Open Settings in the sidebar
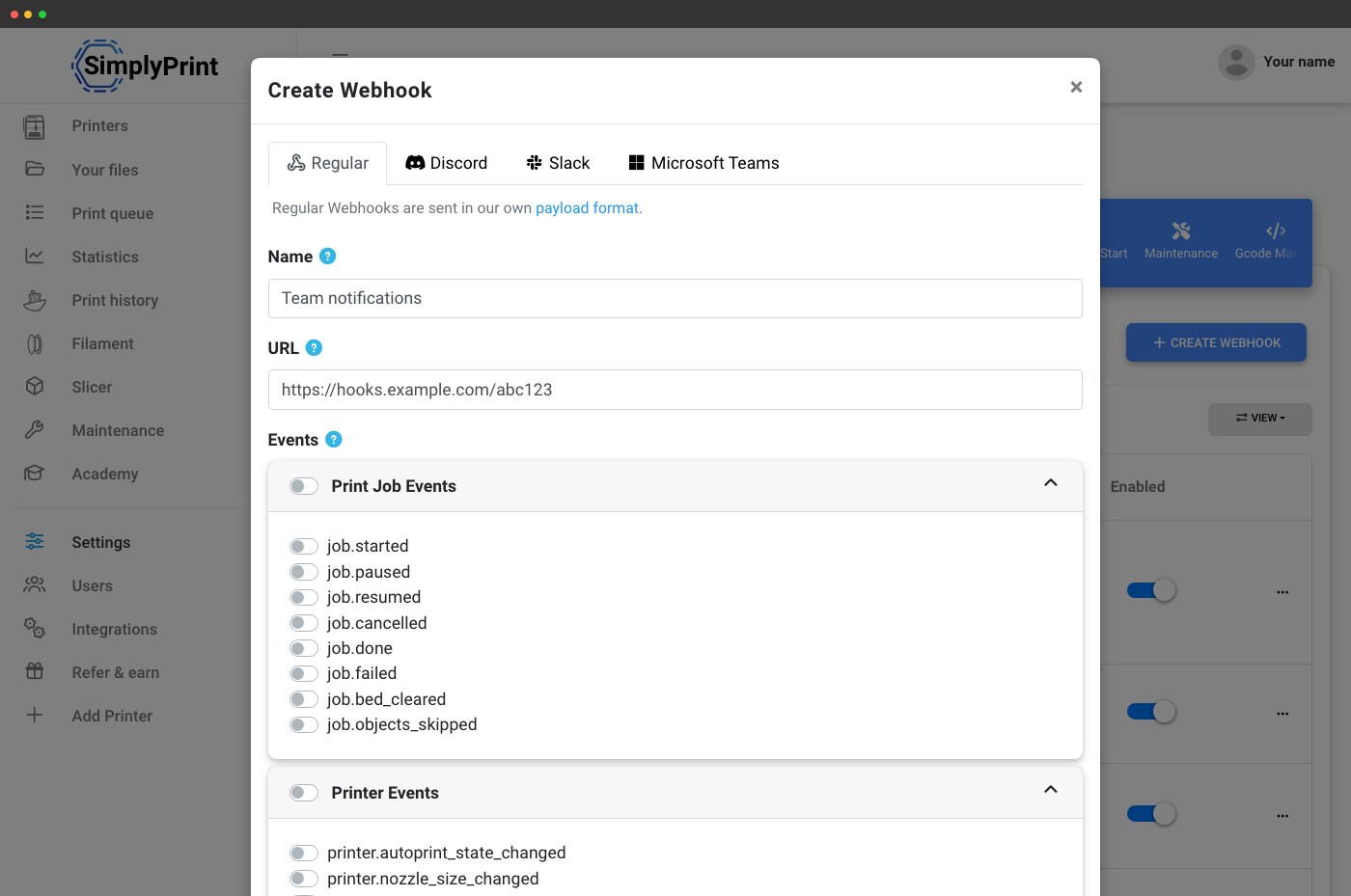The width and height of the screenshot is (1351, 896). coord(101,542)
